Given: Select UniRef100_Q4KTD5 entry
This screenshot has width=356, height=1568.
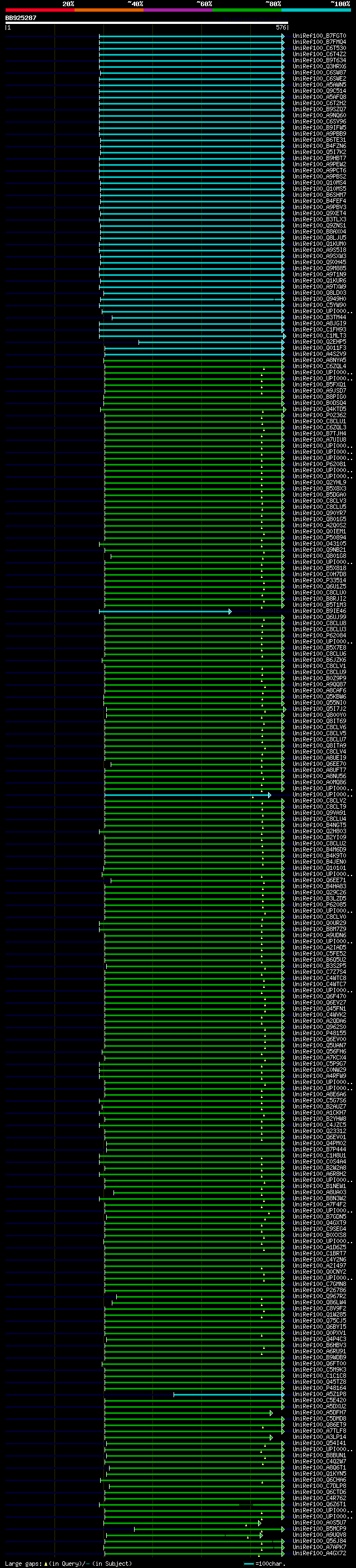Looking at the screenshot, I should [319, 409].
